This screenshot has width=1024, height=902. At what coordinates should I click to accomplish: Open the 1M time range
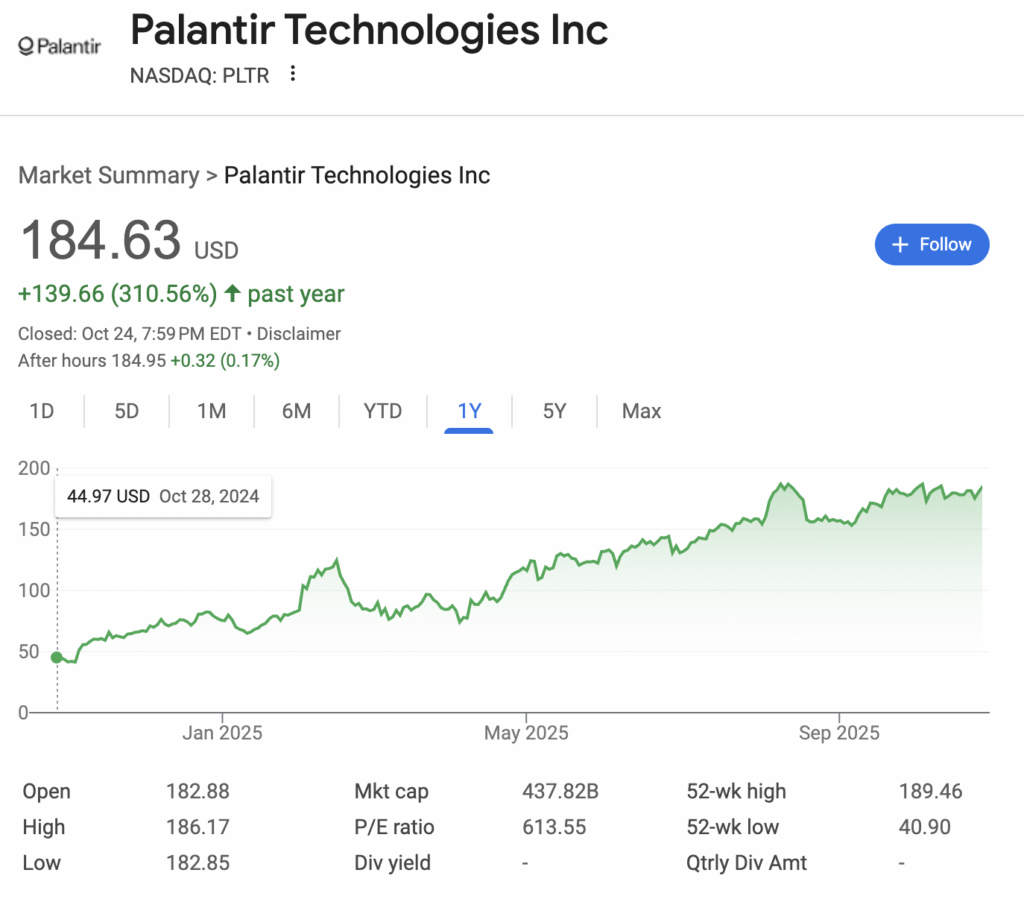pyautogui.click(x=211, y=411)
